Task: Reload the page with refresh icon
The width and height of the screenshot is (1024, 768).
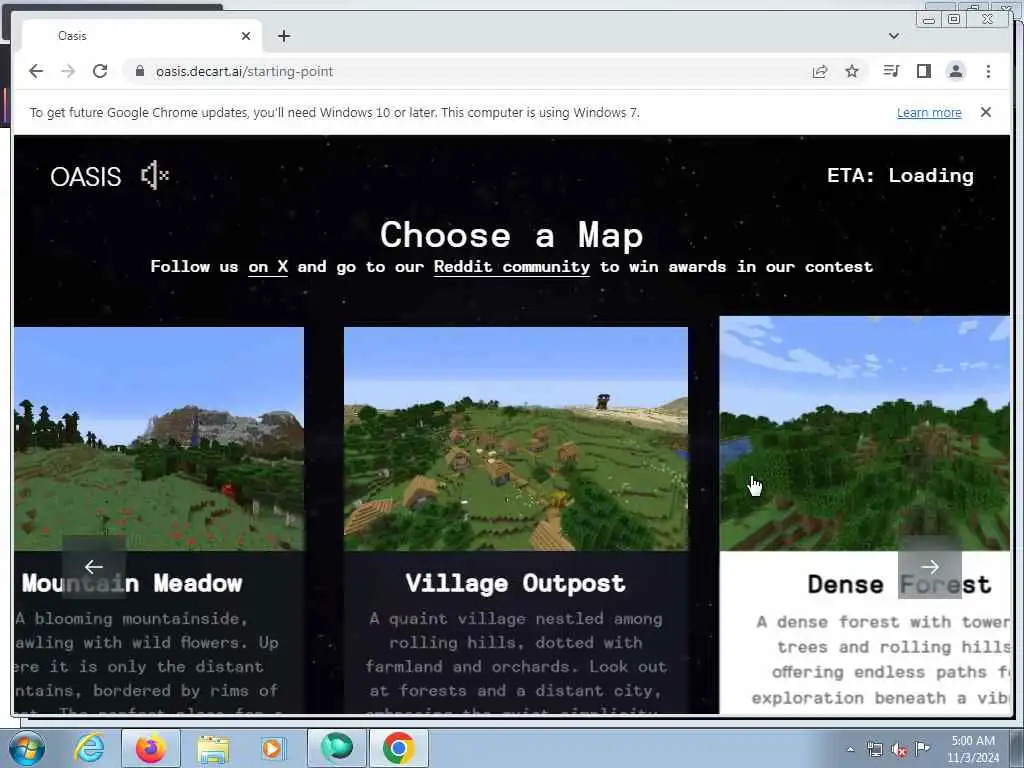Action: pos(100,71)
